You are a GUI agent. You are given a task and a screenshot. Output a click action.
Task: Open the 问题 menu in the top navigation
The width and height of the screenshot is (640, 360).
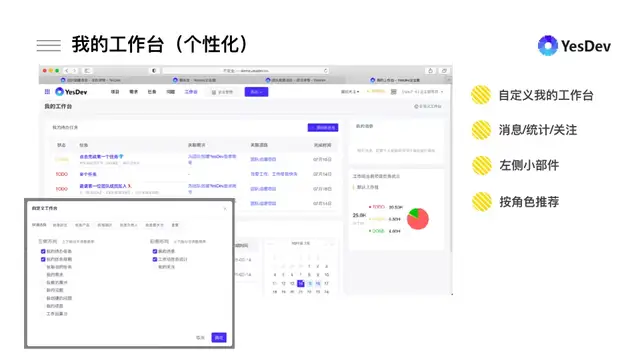(x=171, y=92)
